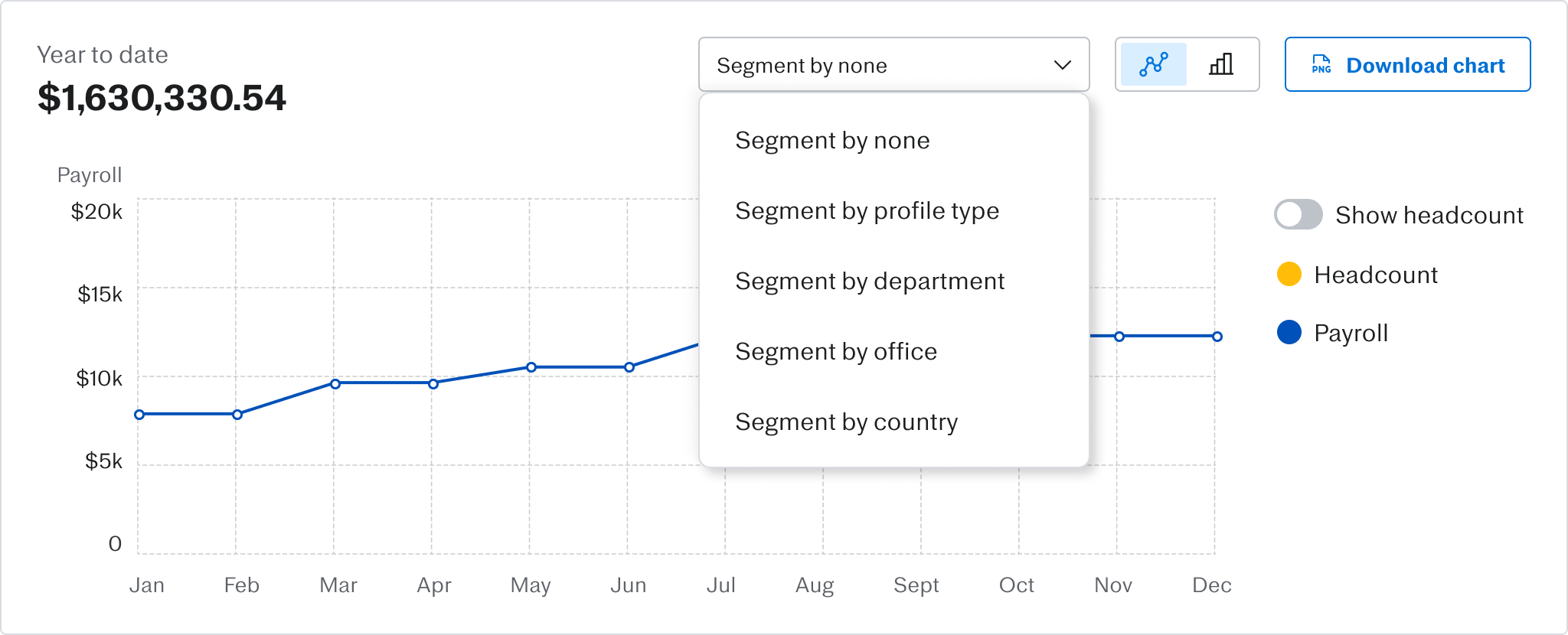Viewport: 1568px width, 635px height.
Task: Choose Segment by profile type
Action: click(x=867, y=211)
